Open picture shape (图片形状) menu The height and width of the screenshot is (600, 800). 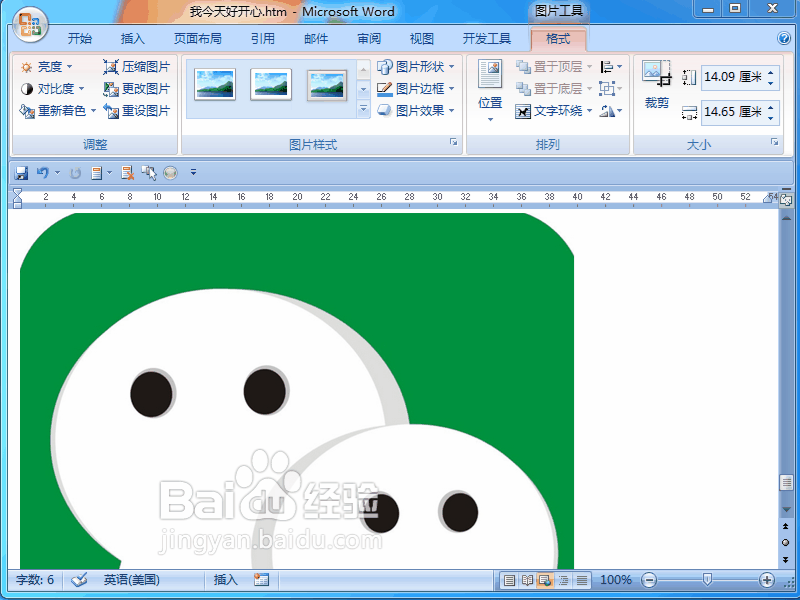pyautogui.click(x=416, y=67)
